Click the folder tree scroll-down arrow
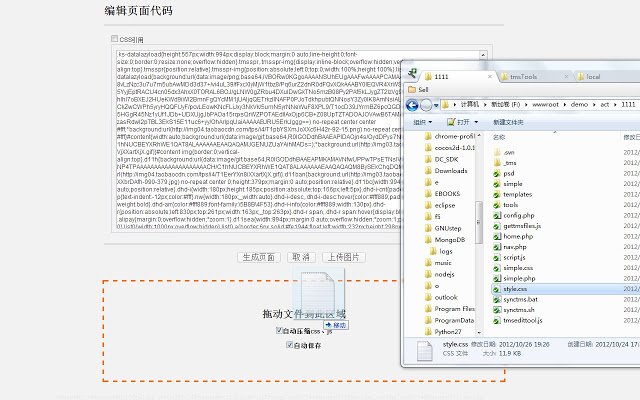The image size is (640, 400). [479, 333]
